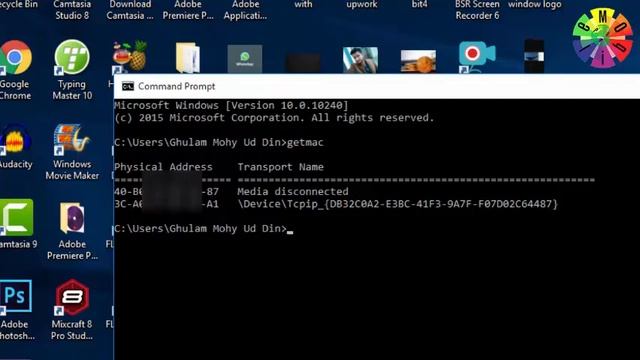Open Windows Movie Maker shortcut
This screenshot has height=360, width=640.
click(x=72, y=139)
